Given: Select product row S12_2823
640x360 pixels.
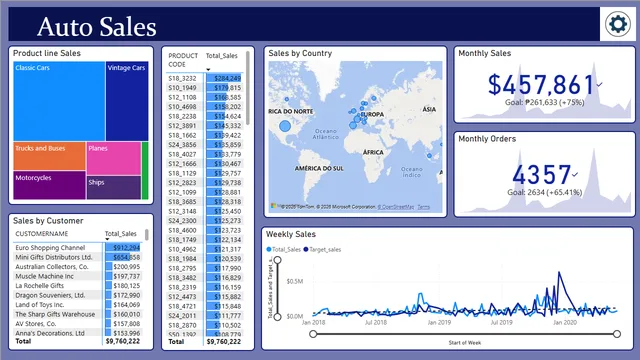Looking at the screenshot, I should pos(204,182).
